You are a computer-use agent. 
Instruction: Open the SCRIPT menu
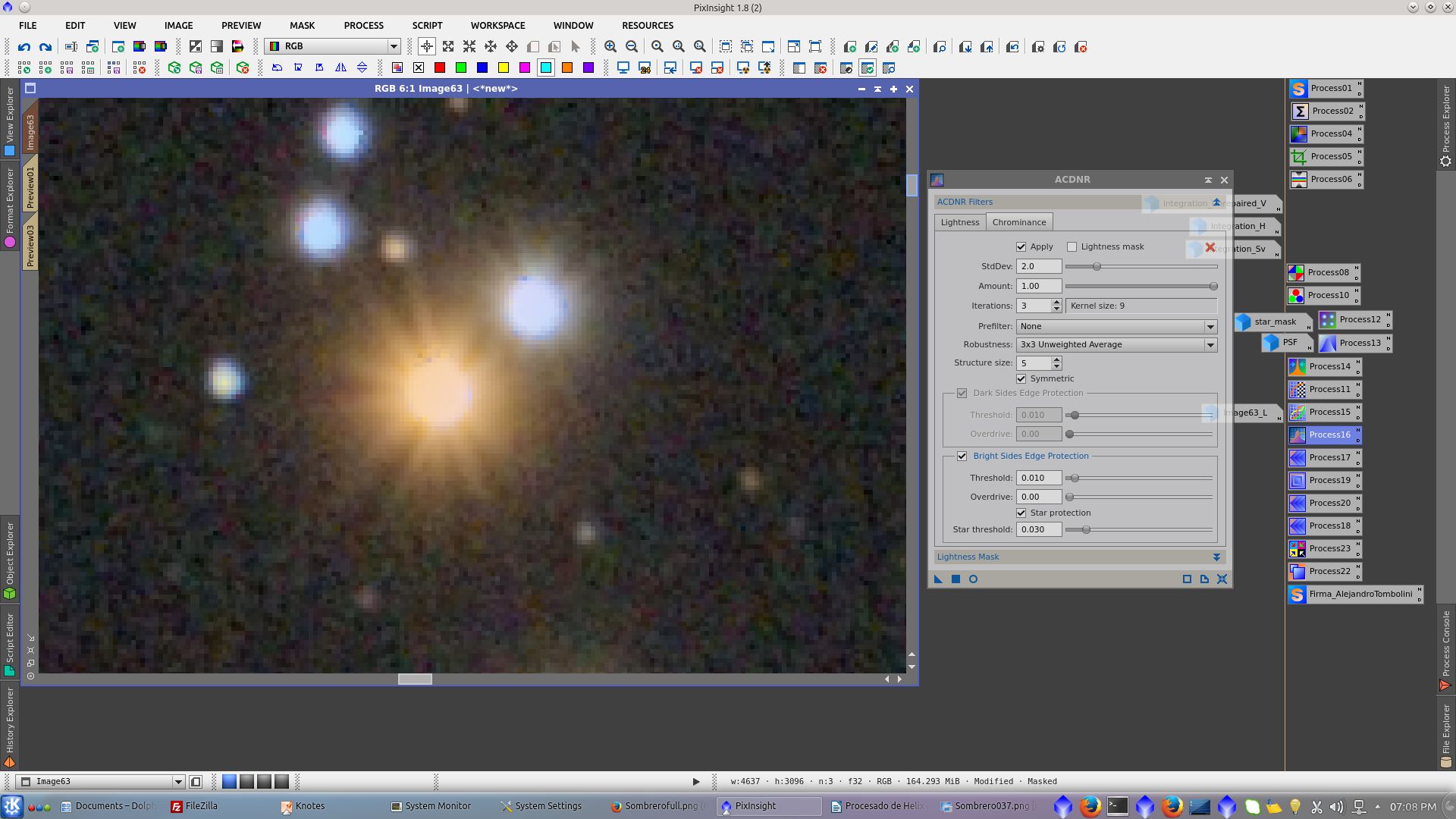coord(427,26)
